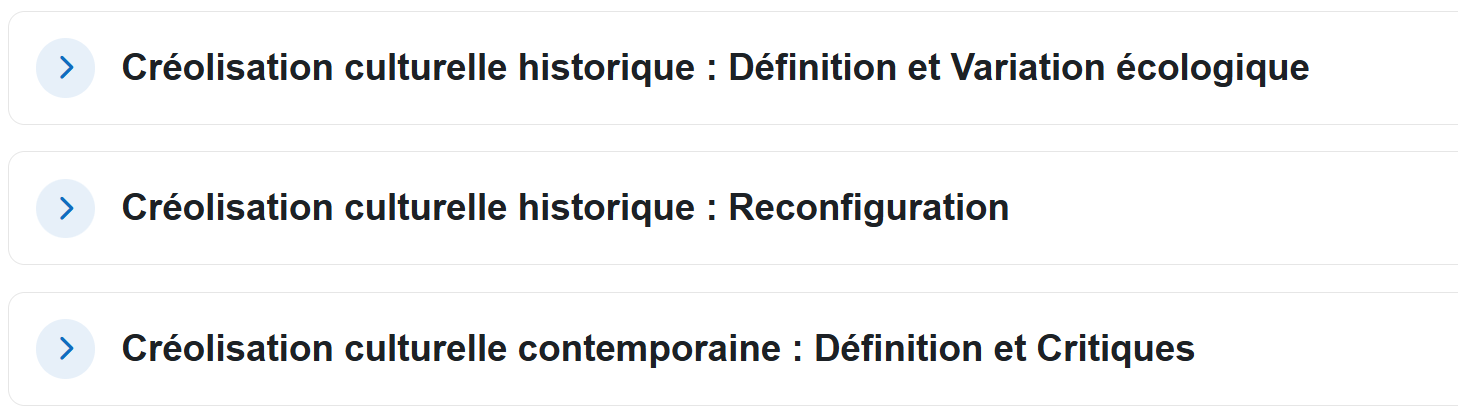Image resolution: width=1458 pixels, height=416 pixels.
Task: Click chevron icon beside 'Définition et Critiques'
Action: point(66,348)
